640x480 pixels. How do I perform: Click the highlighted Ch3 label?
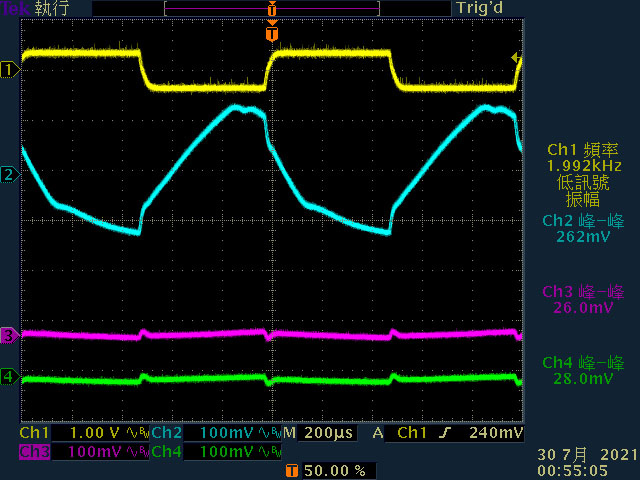click(x=34, y=452)
